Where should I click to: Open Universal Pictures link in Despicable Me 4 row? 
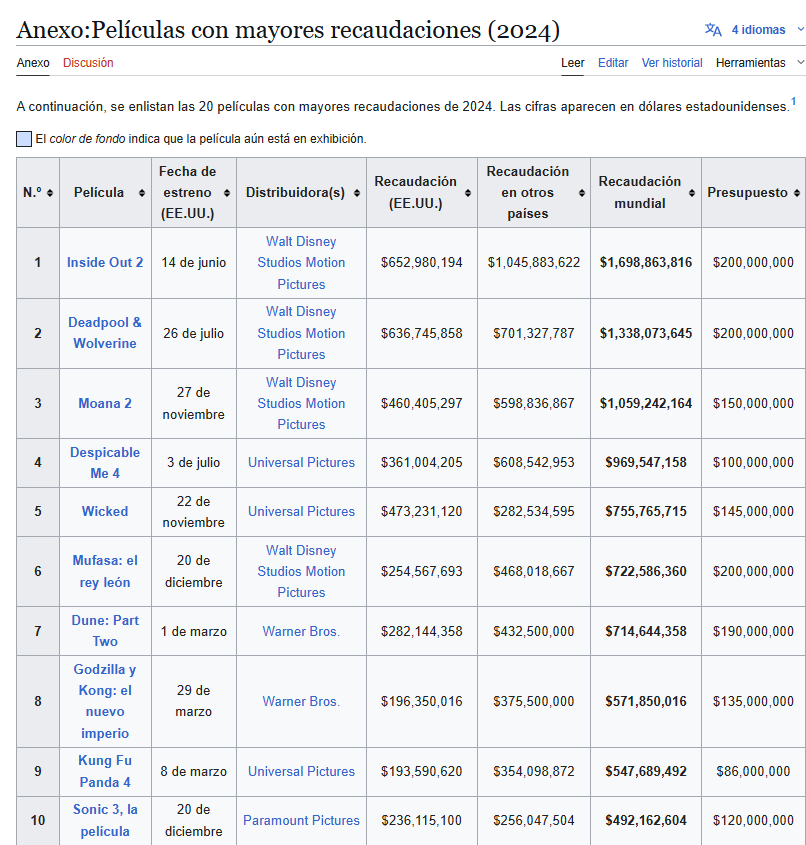301,462
